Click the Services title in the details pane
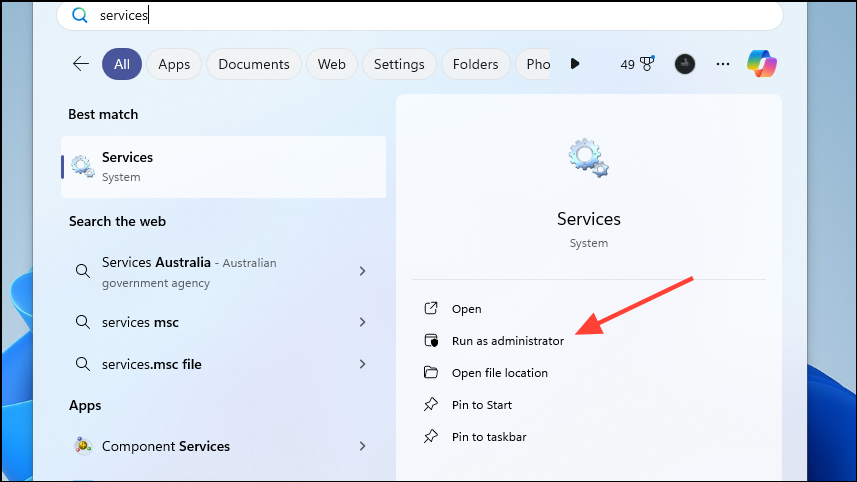Image resolution: width=857 pixels, height=482 pixels. click(x=589, y=219)
